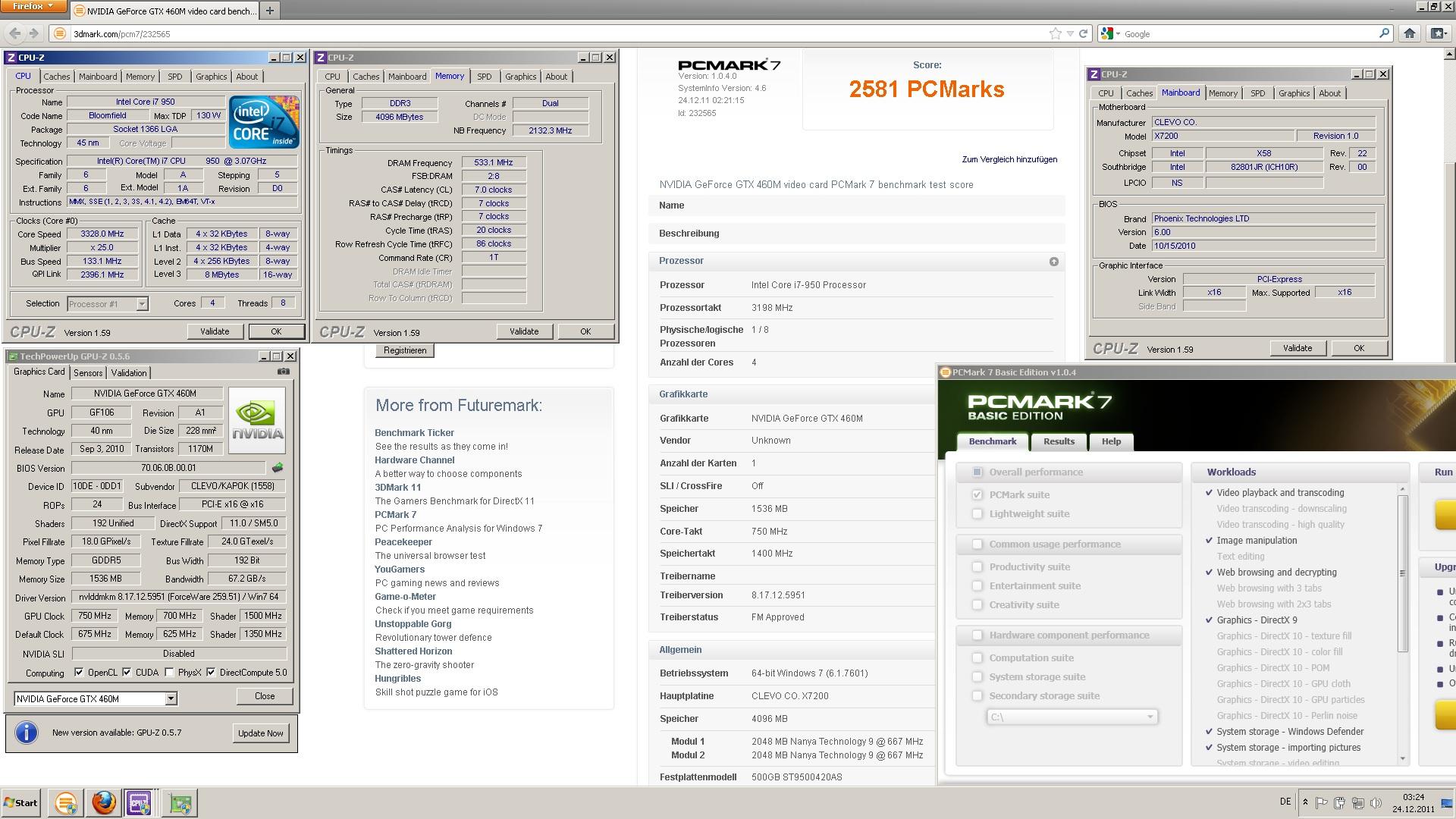
Task: Click GPU-Z screenshot camera icon
Action: pyautogui.click(x=284, y=372)
